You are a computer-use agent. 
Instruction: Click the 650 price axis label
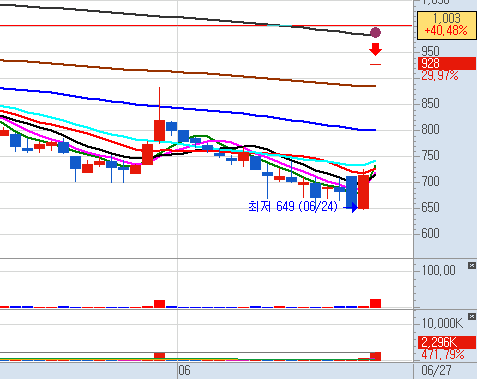430,207
